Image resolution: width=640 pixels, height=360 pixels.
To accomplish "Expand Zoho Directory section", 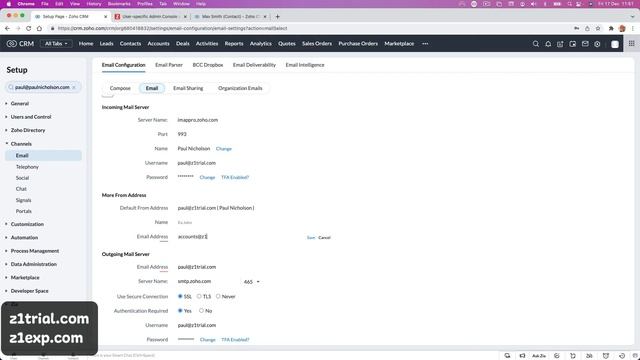I will point(28,130).
